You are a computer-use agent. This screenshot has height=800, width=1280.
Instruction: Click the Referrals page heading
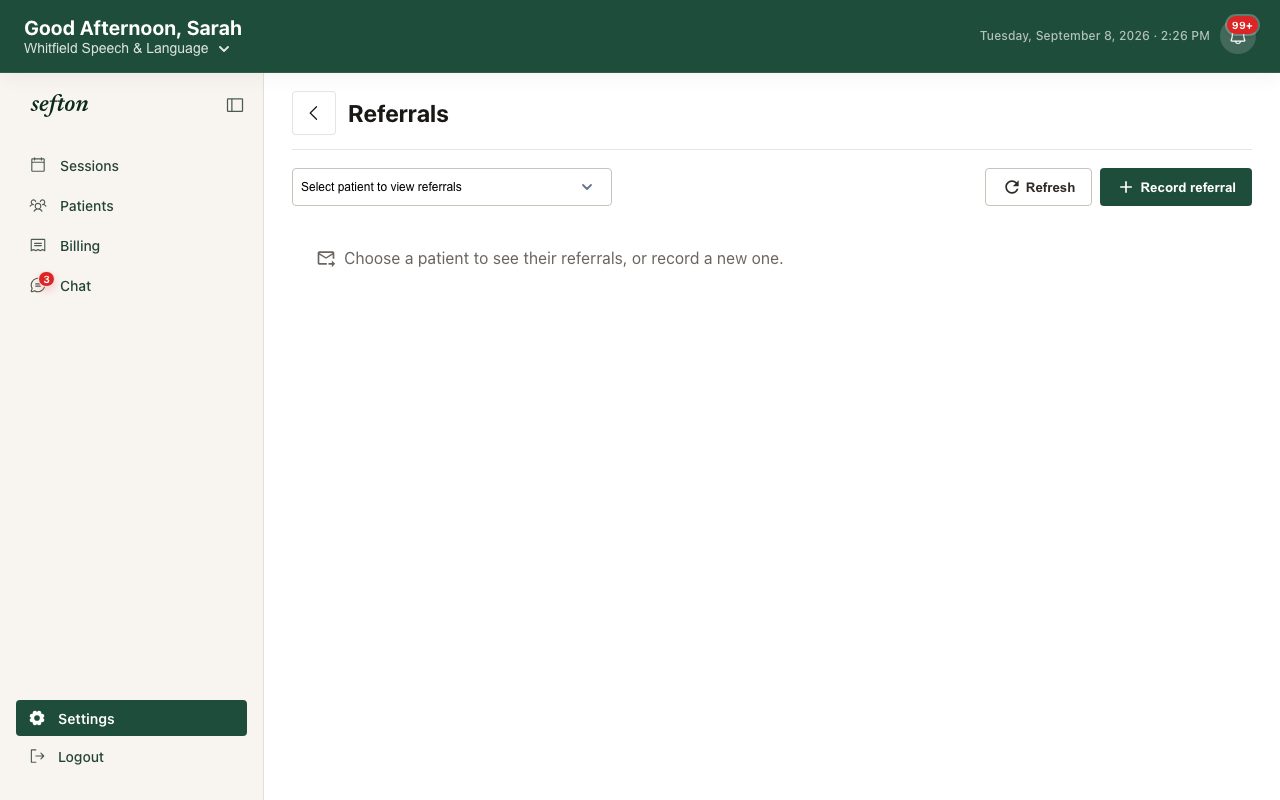[398, 114]
